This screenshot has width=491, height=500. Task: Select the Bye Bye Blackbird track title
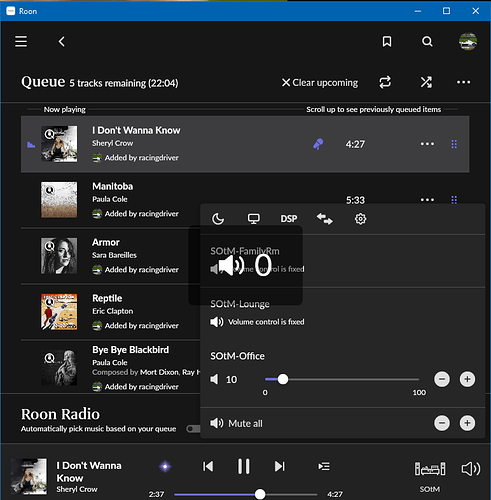(130, 350)
